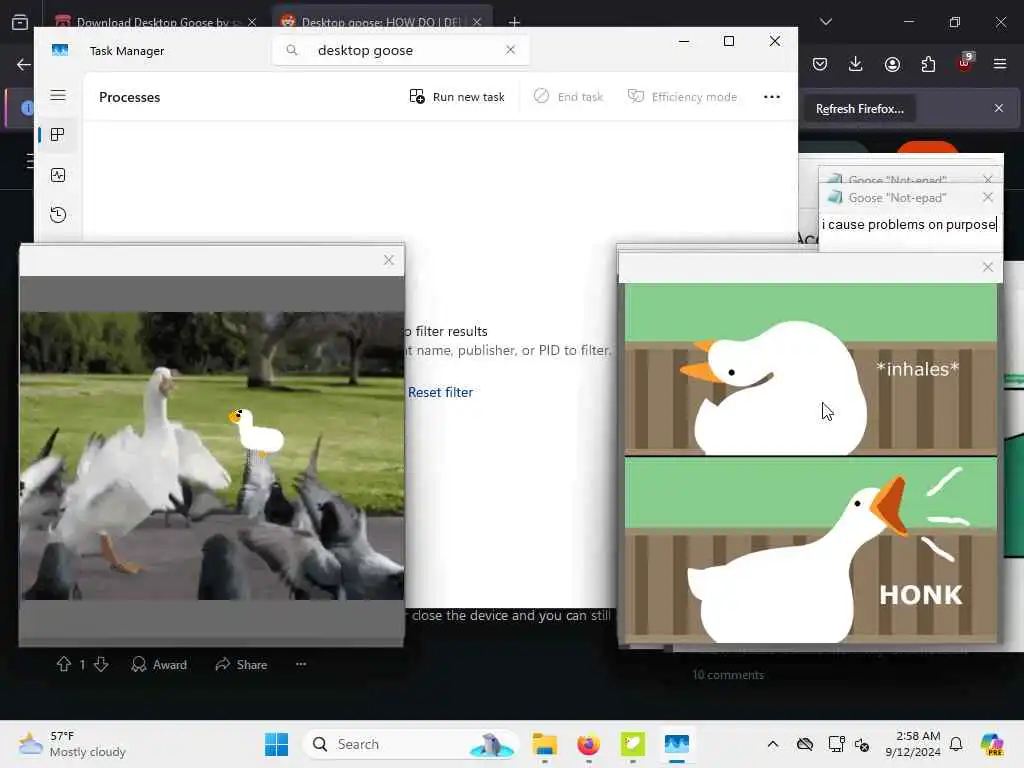Open Firefox application menu
1024x768 pixels.
[x=1000, y=64]
